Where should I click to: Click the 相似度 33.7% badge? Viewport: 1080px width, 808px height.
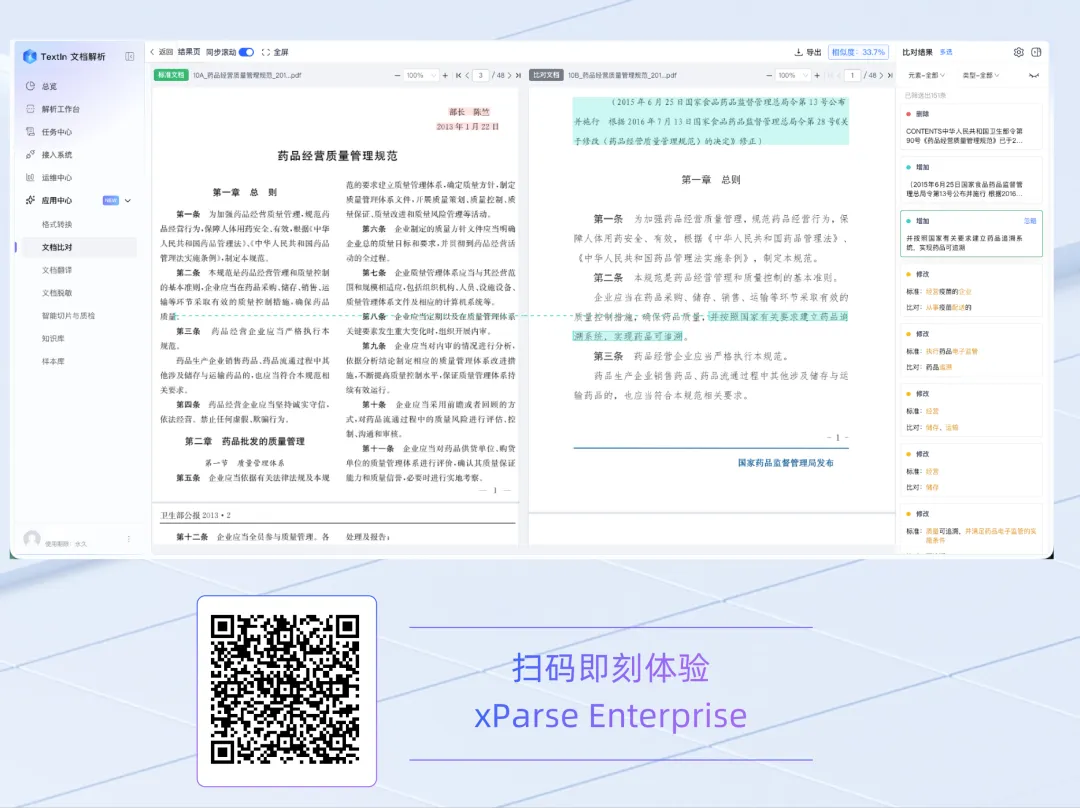click(858, 52)
